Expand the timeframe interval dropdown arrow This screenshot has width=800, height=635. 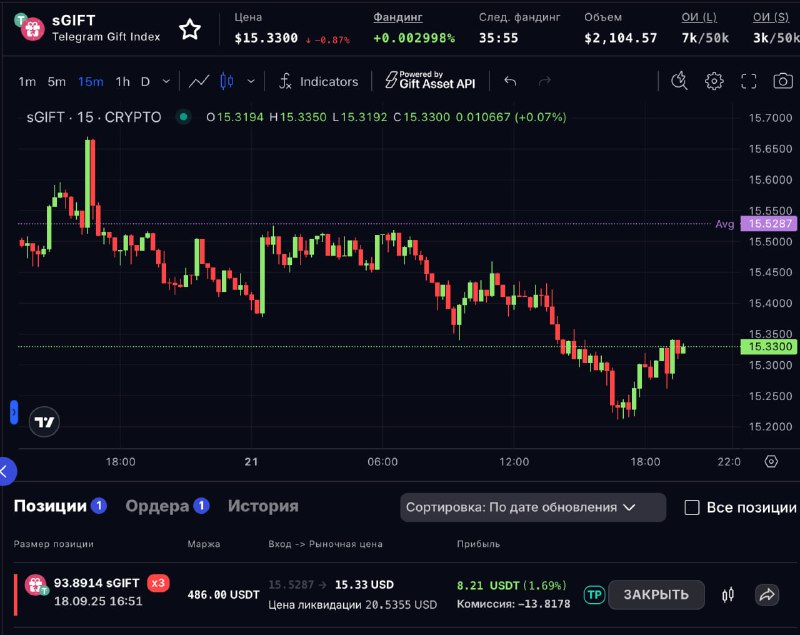pyautogui.click(x=166, y=81)
